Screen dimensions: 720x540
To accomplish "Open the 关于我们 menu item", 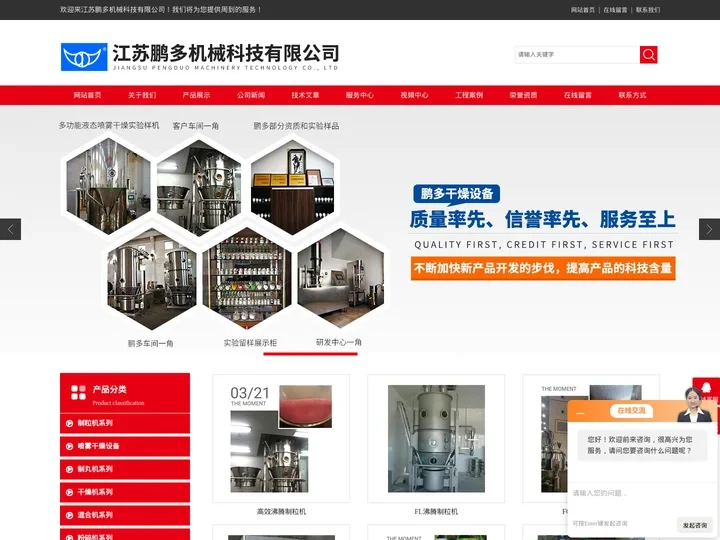I will (x=142, y=95).
